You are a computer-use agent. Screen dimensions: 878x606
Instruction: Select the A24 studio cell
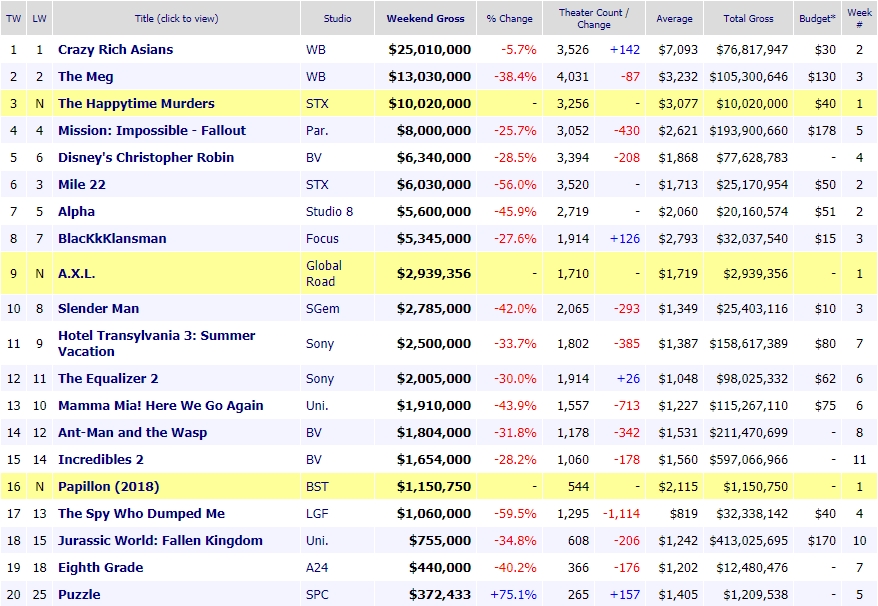click(x=316, y=567)
